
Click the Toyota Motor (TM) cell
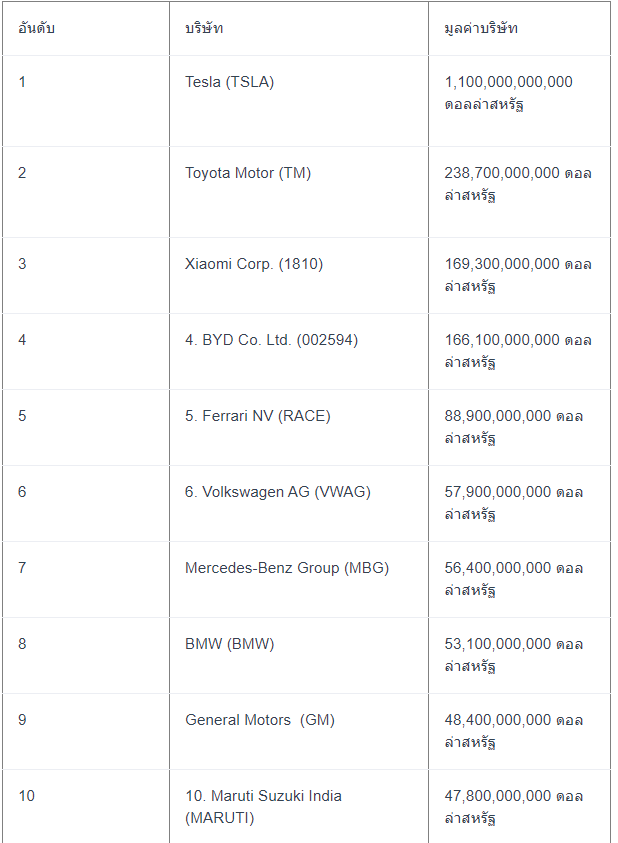pos(248,173)
